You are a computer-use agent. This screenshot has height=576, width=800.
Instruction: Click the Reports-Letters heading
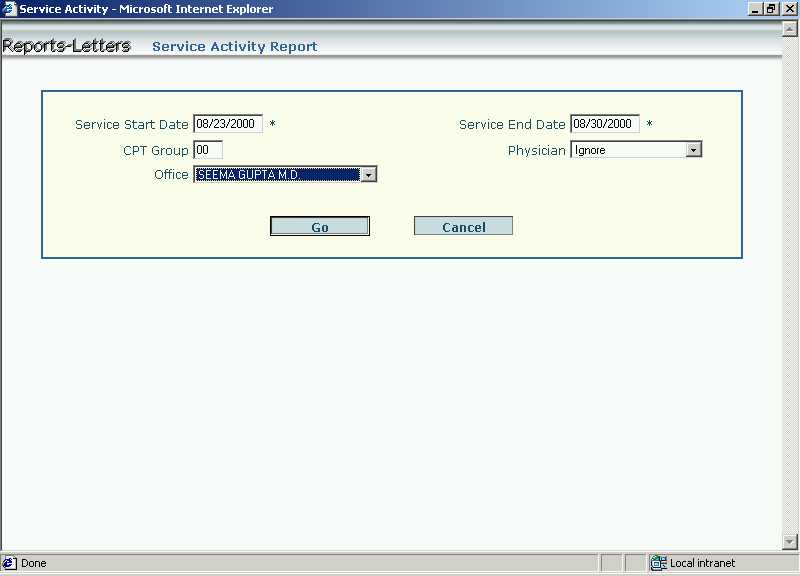[x=66, y=46]
